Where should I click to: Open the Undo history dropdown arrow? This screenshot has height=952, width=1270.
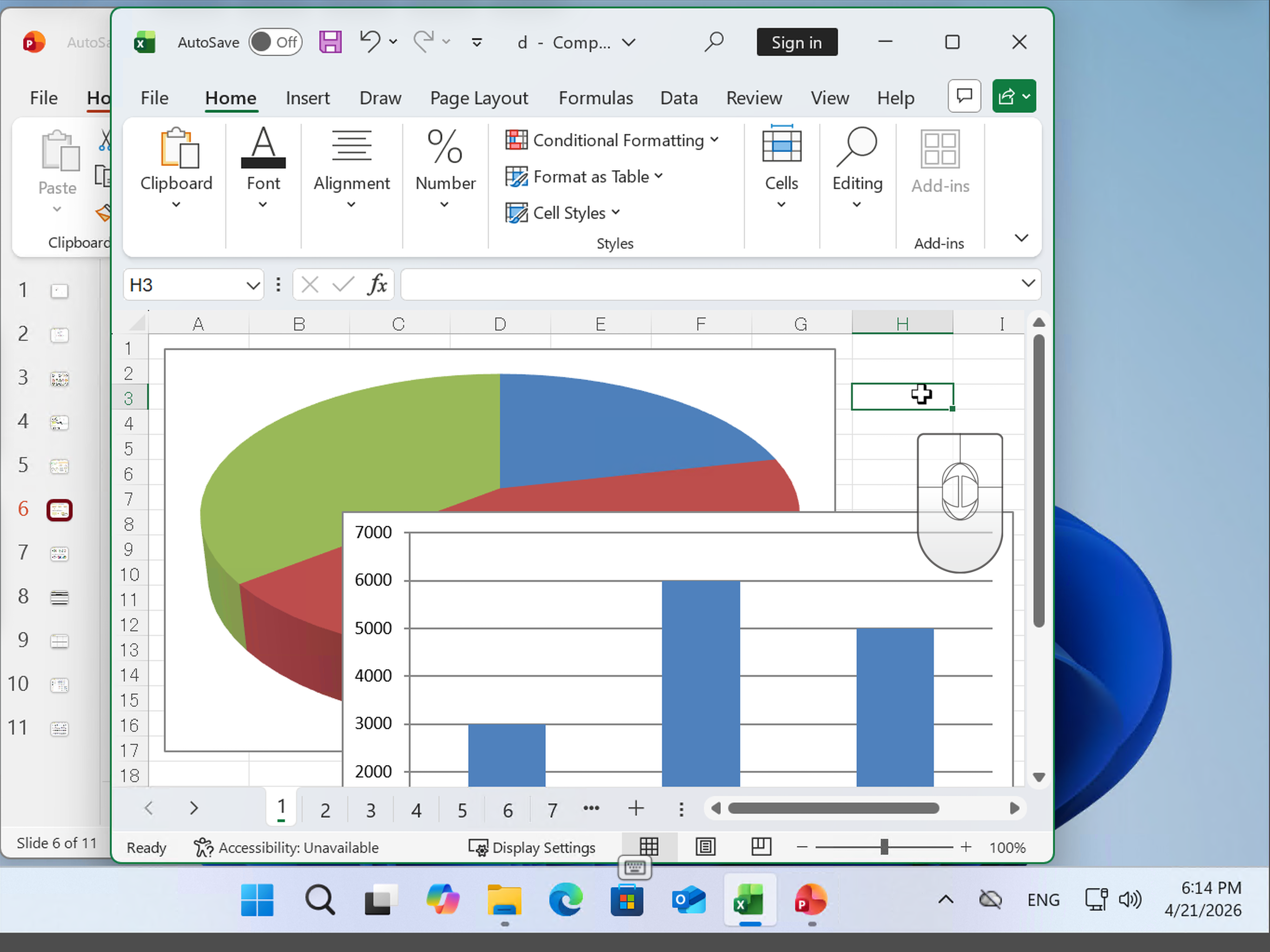pos(393,42)
